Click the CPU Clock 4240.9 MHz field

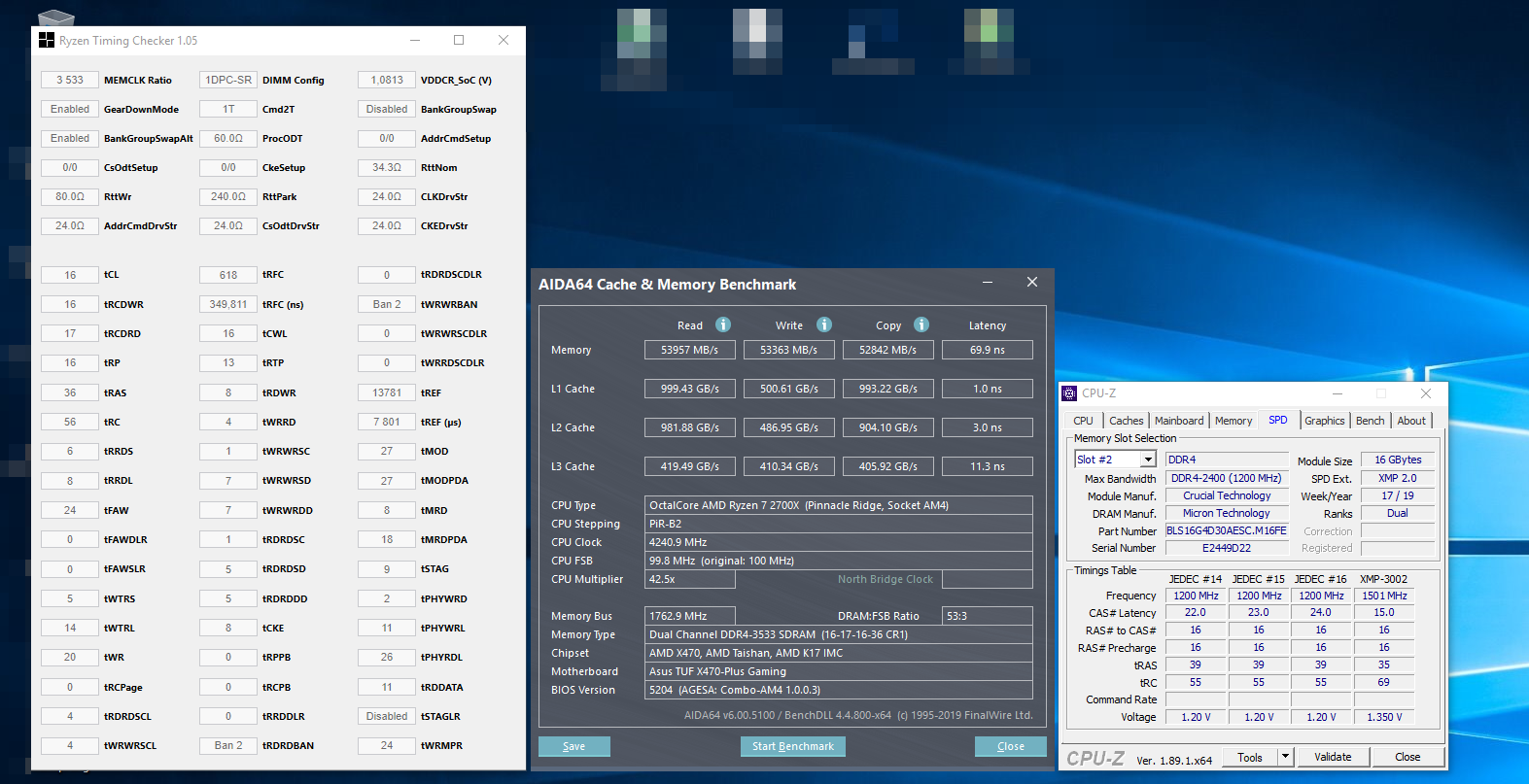[839, 542]
